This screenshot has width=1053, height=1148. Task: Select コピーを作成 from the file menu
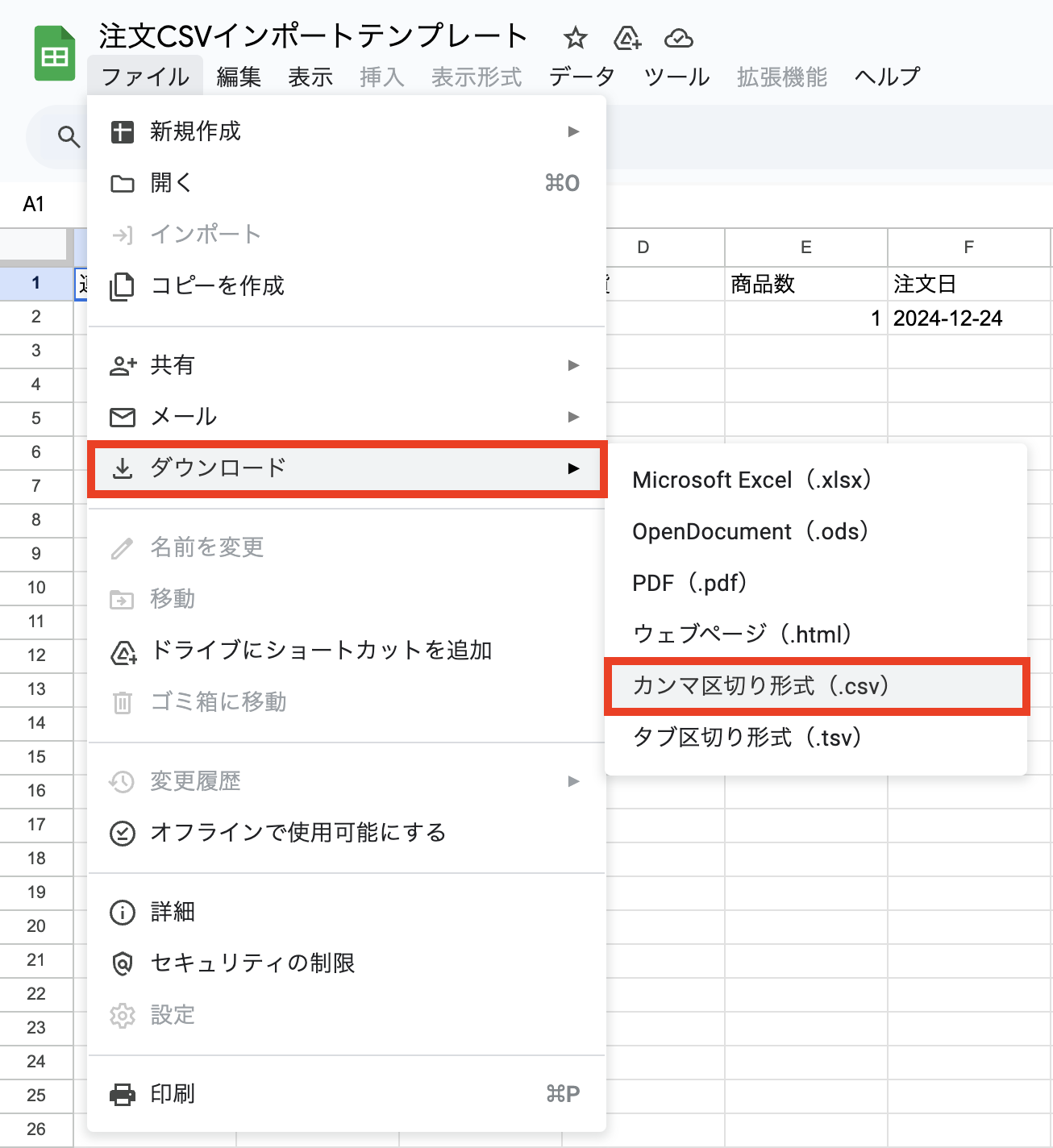click(x=217, y=286)
